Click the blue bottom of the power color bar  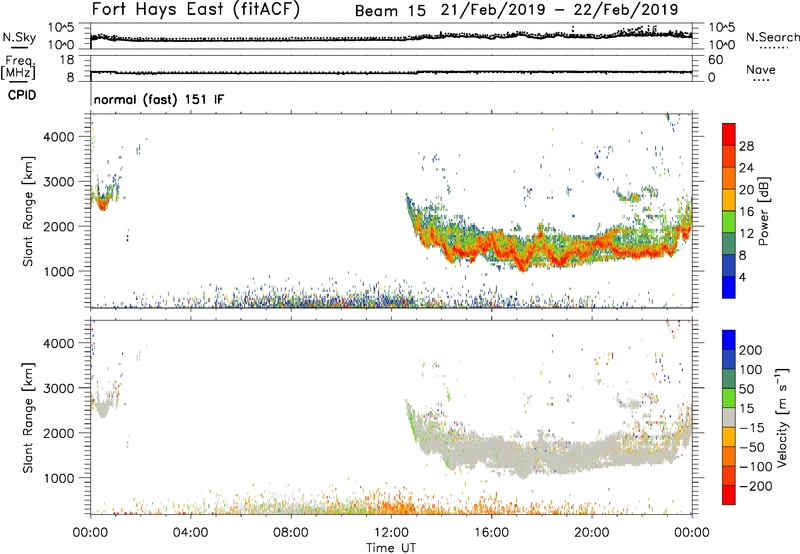pos(729,287)
